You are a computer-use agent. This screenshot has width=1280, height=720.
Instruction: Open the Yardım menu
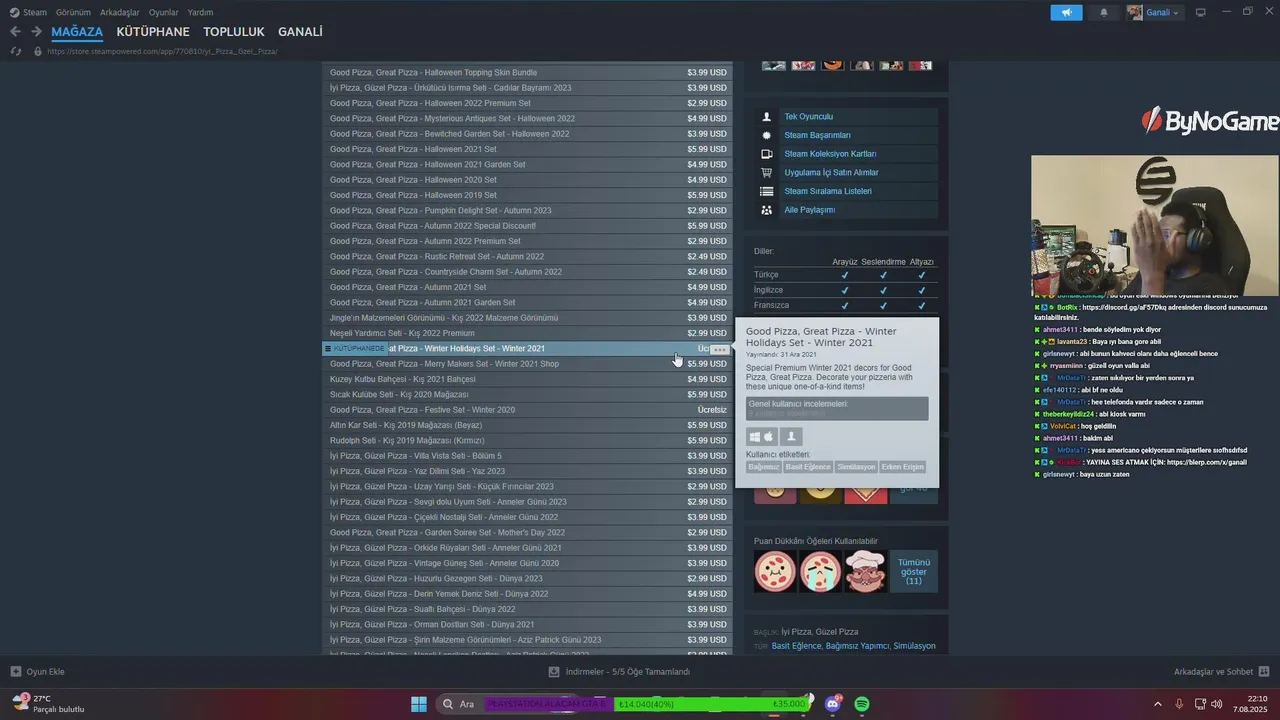click(200, 12)
